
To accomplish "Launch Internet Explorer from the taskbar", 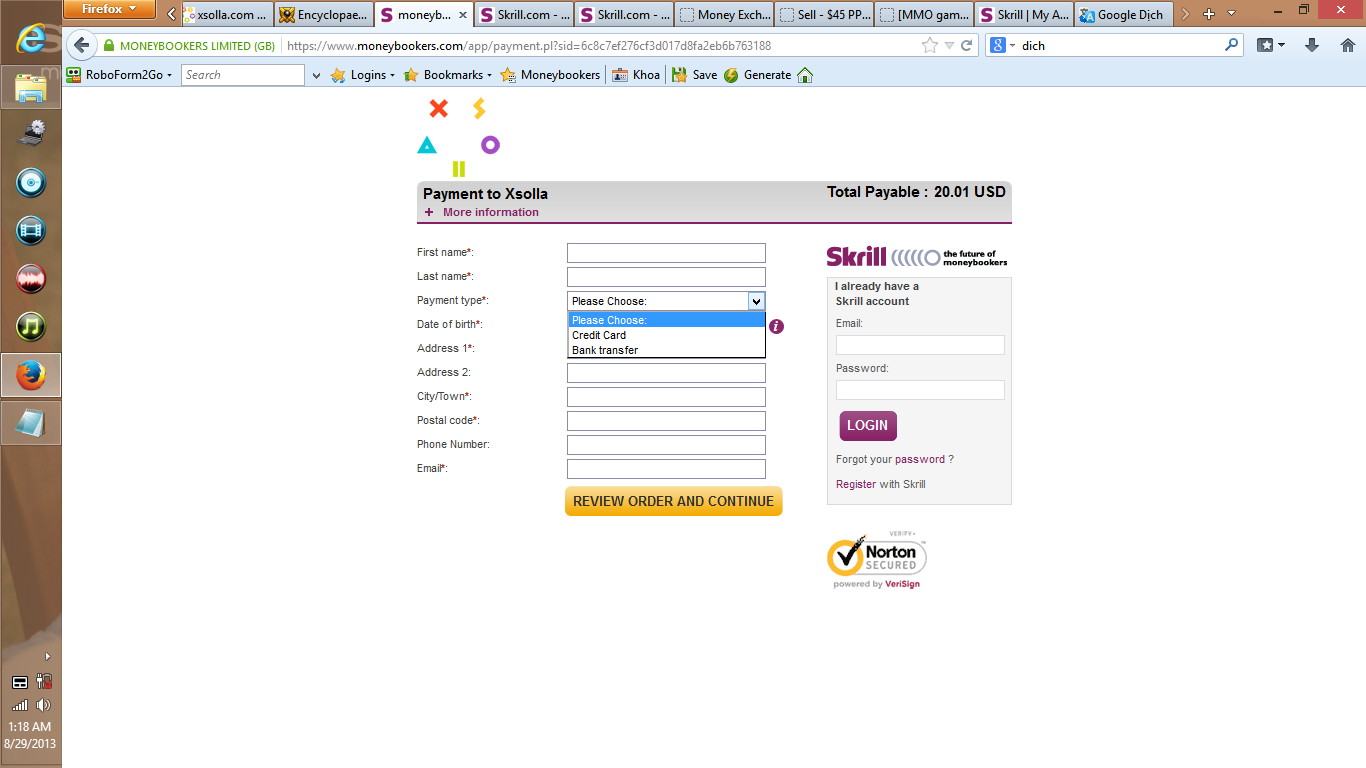I will pos(32,38).
